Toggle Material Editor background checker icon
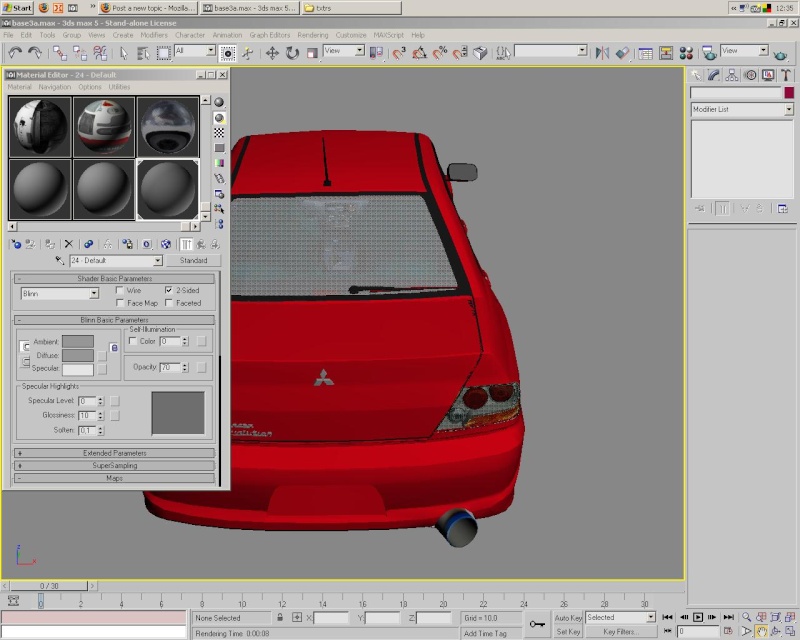The image size is (800, 640). 219,133
